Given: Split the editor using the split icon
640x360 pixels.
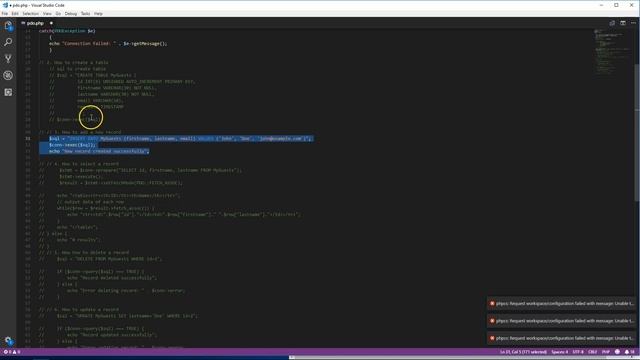Looking at the screenshot, I should coord(622,23).
